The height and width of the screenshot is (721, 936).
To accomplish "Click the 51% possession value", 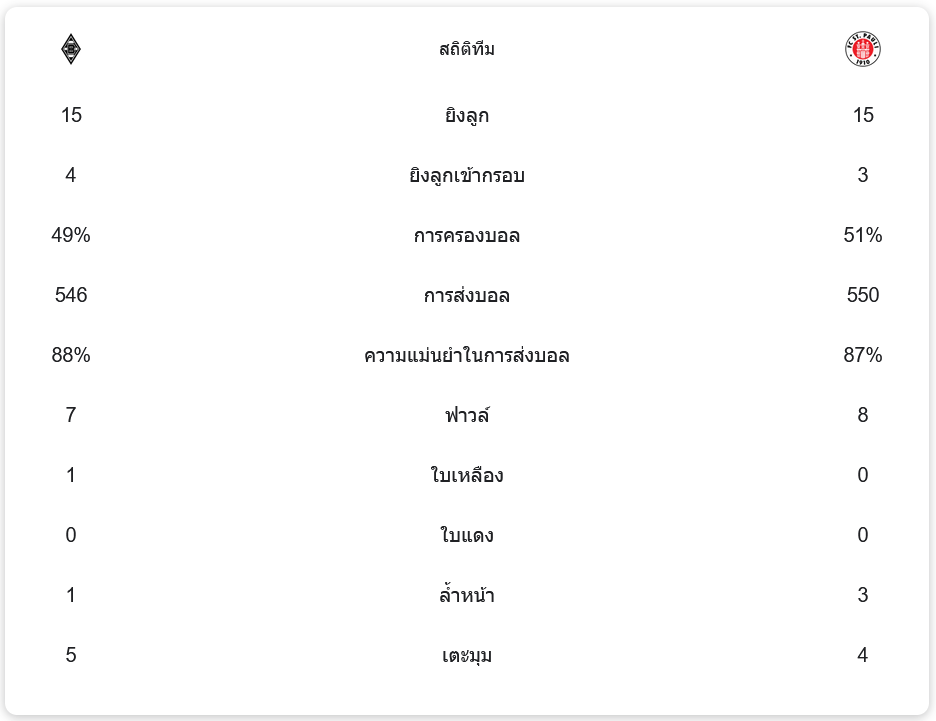I will (863, 235).
